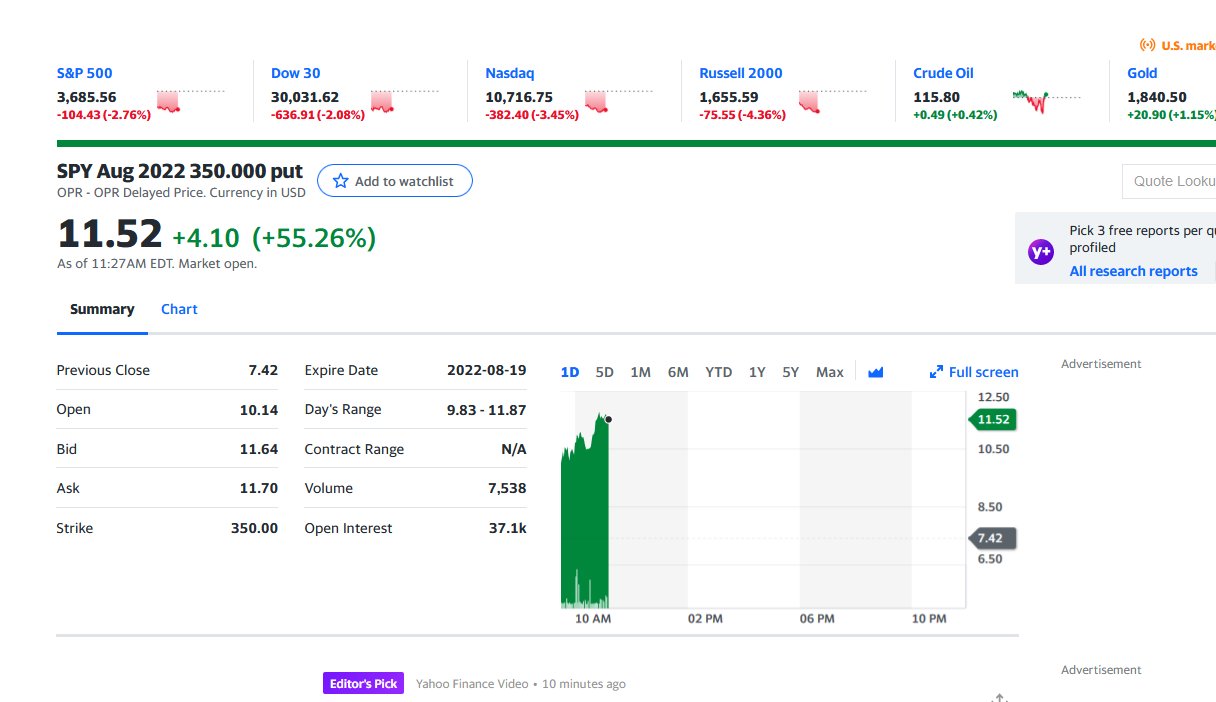The image size is (1216, 702).
Task: Select the 6M chart range
Action: [678, 372]
